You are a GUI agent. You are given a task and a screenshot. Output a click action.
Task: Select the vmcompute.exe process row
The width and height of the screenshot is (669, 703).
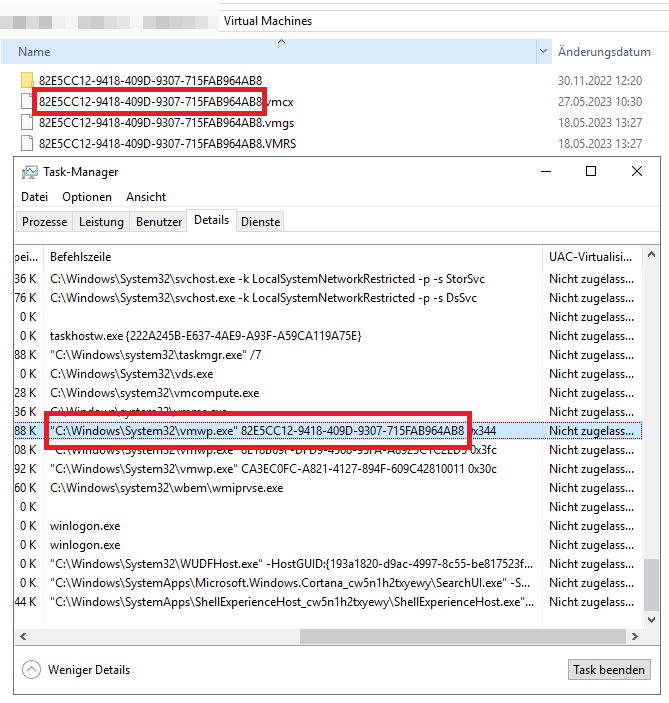point(155,393)
